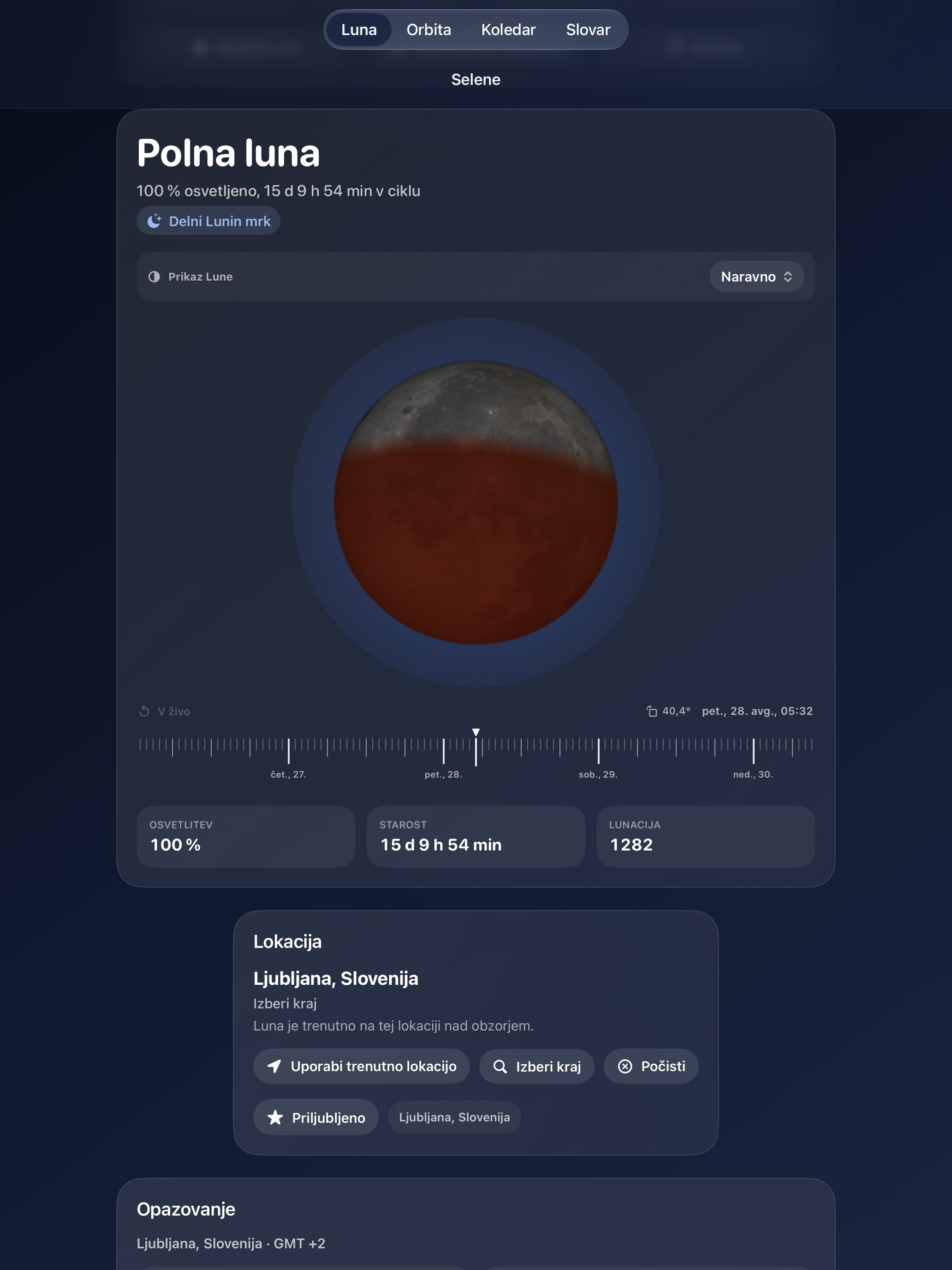This screenshot has height=1270, width=952.
Task: Click the magnifying glass icon
Action: (500, 1066)
